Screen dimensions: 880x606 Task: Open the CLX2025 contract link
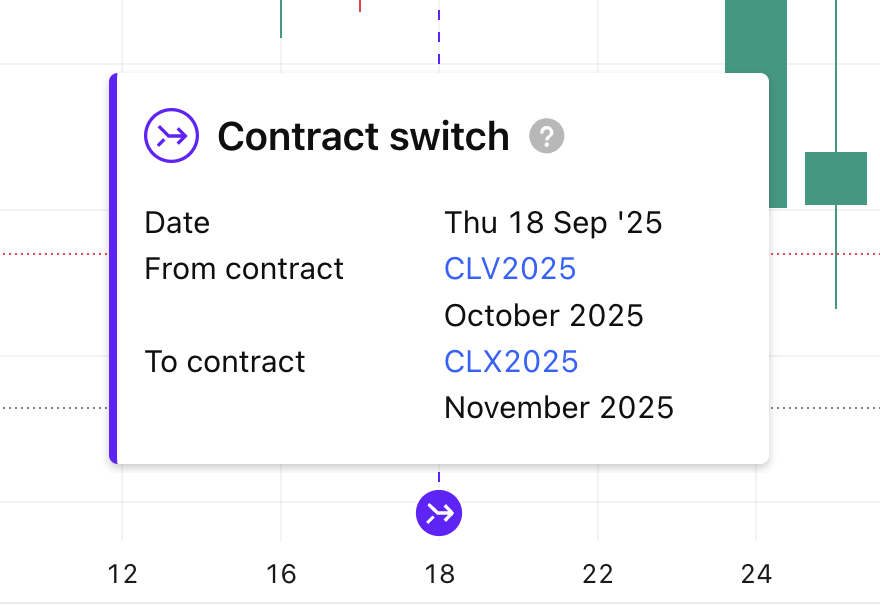(511, 361)
